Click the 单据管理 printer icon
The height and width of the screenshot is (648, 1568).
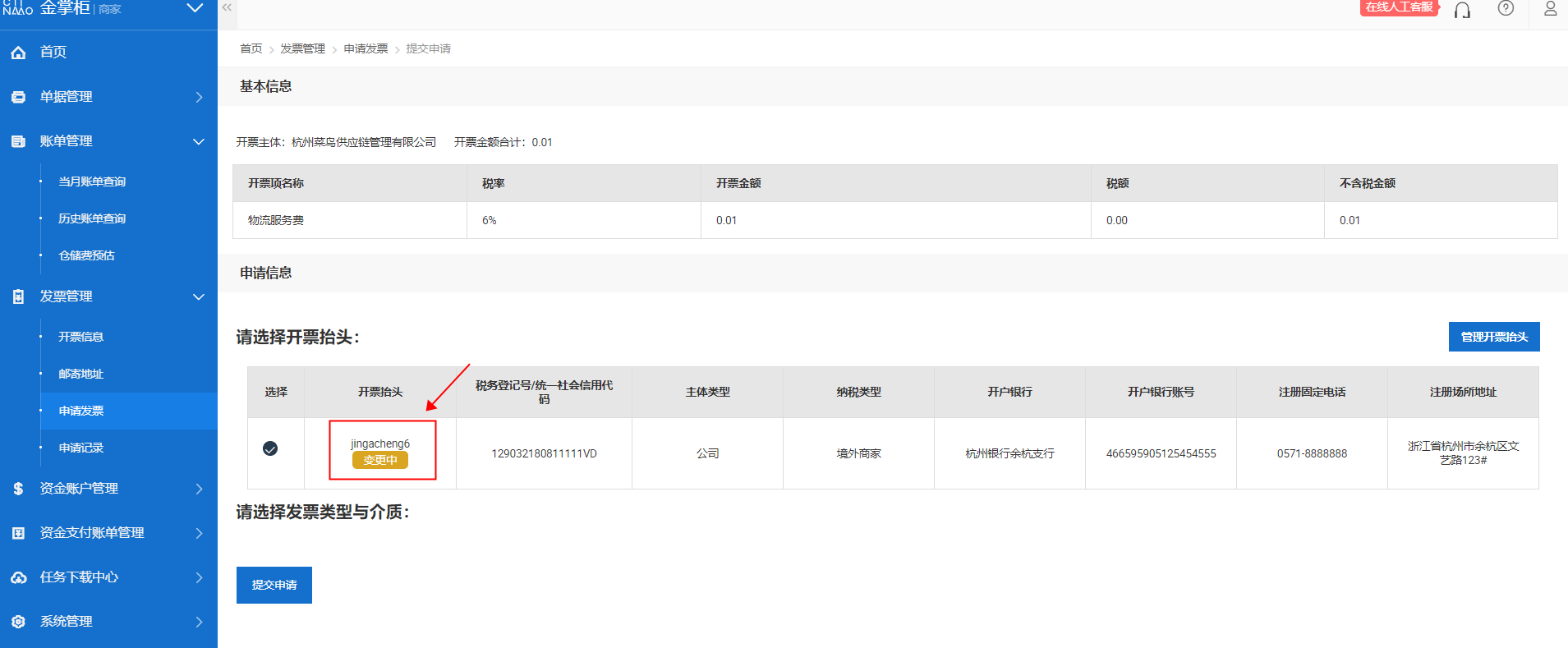[18, 97]
